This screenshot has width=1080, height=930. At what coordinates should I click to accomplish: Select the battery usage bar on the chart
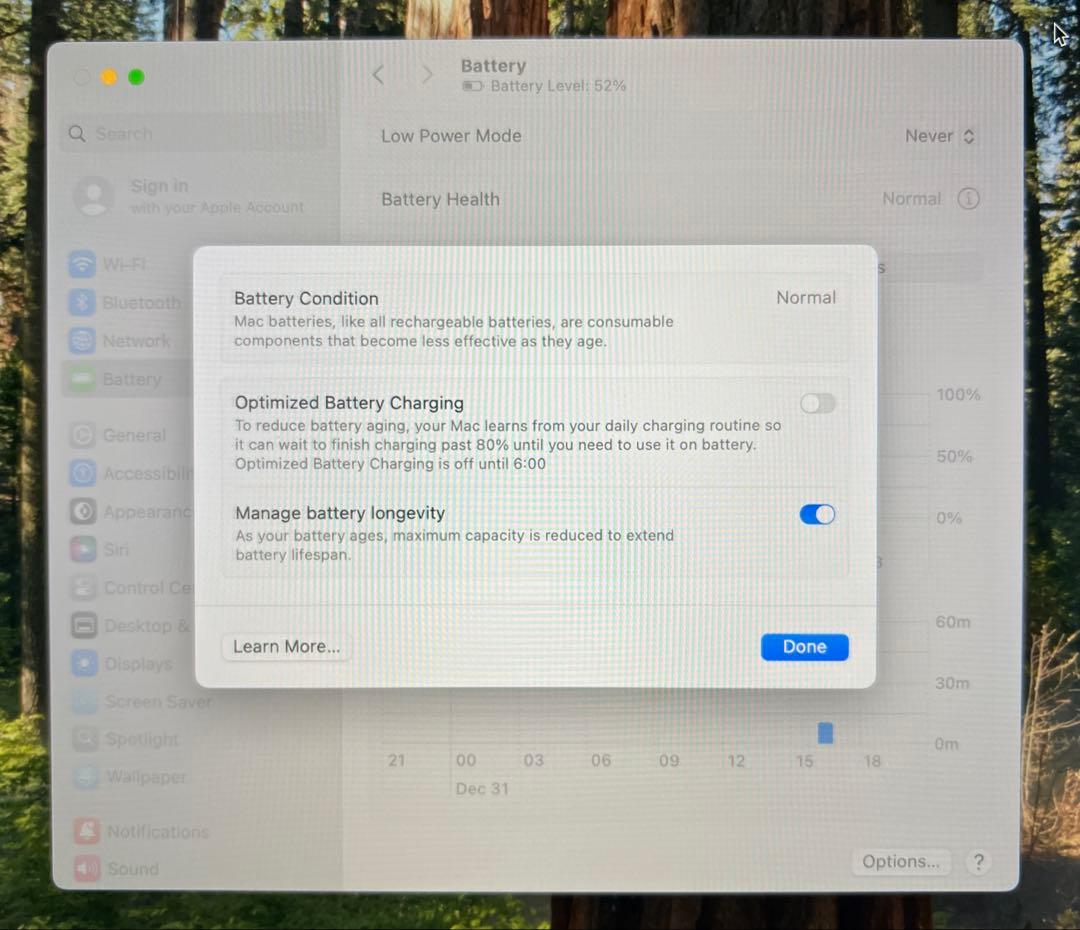824,733
